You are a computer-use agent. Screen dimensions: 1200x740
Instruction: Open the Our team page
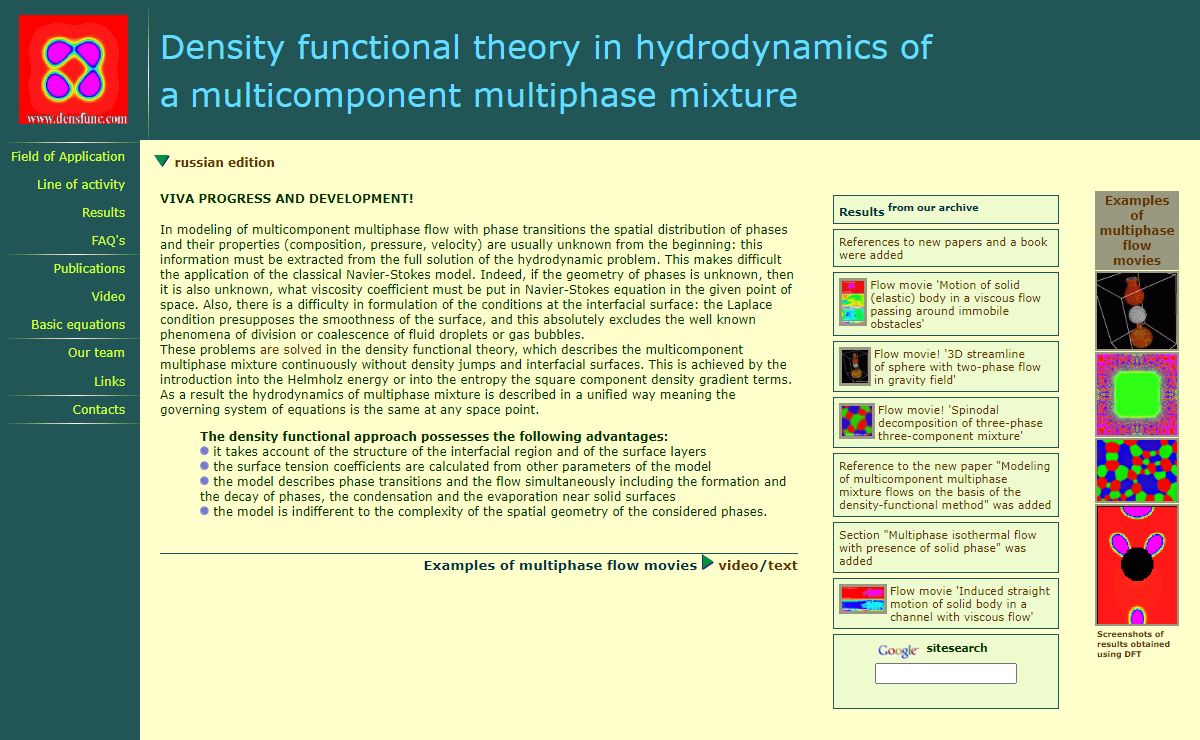click(96, 353)
